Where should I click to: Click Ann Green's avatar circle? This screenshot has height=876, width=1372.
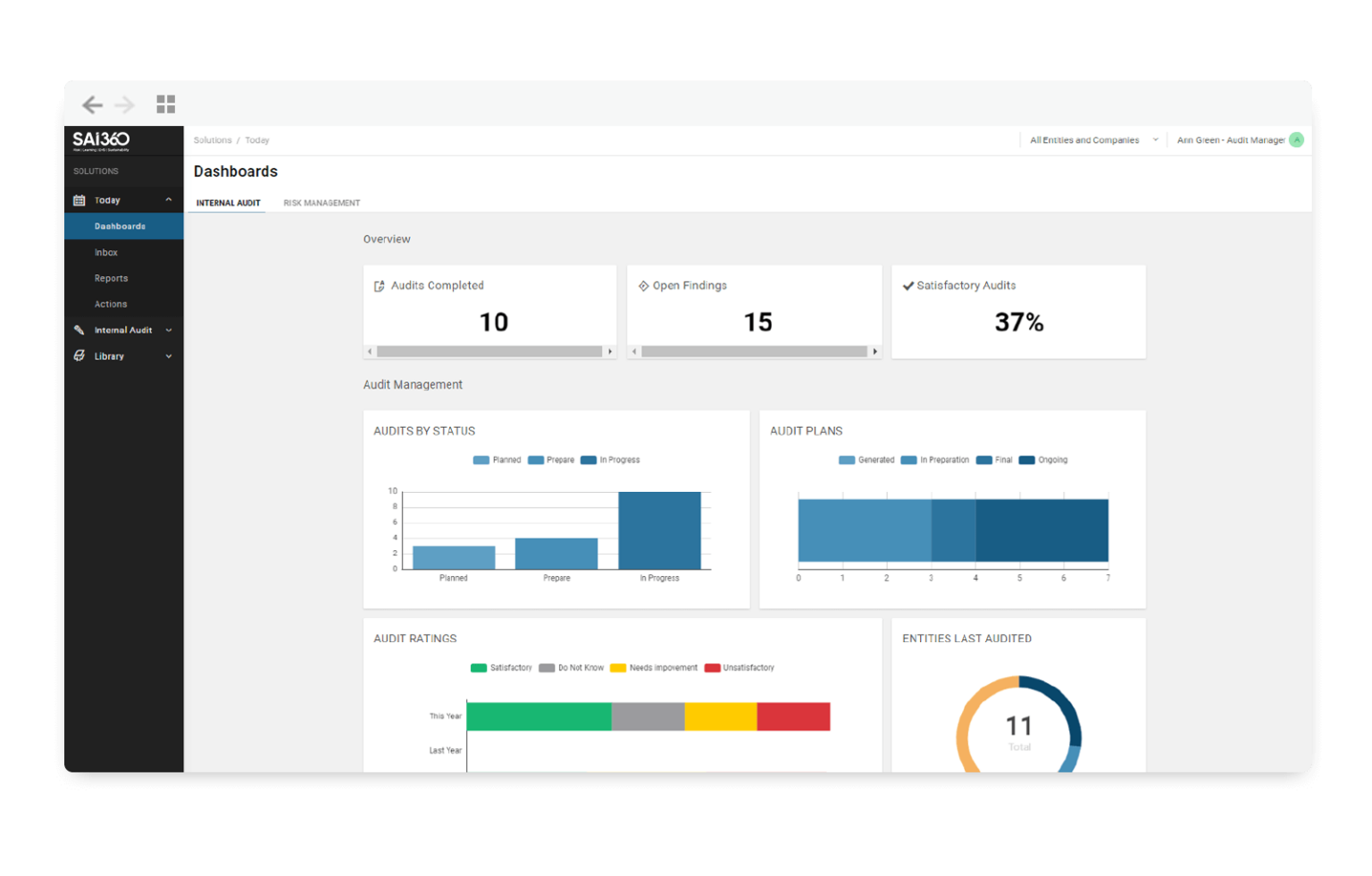(1297, 139)
